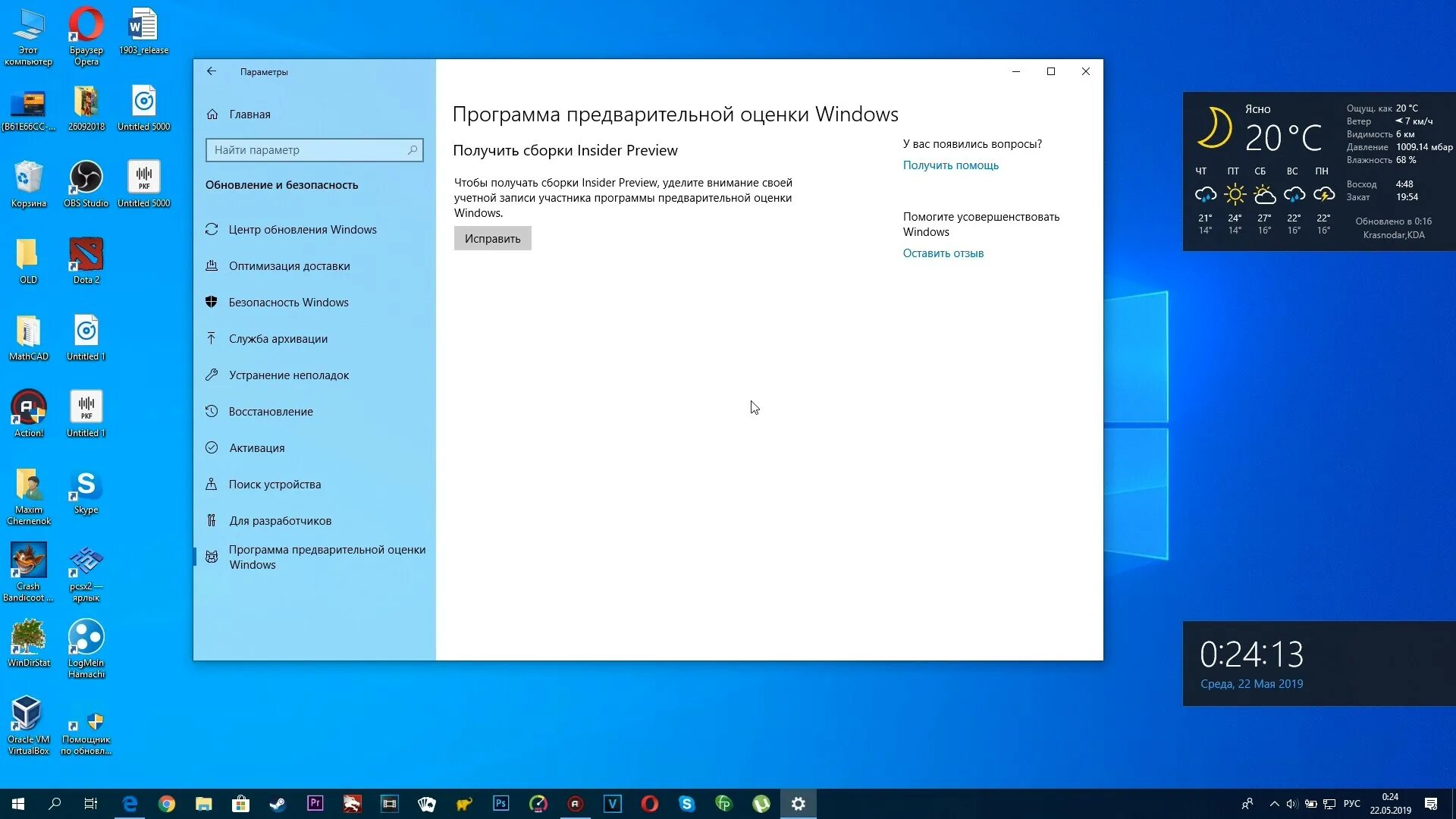Image resolution: width=1456 pixels, height=819 pixels.
Task: Open the Главная home page
Action: tap(249, 115)
